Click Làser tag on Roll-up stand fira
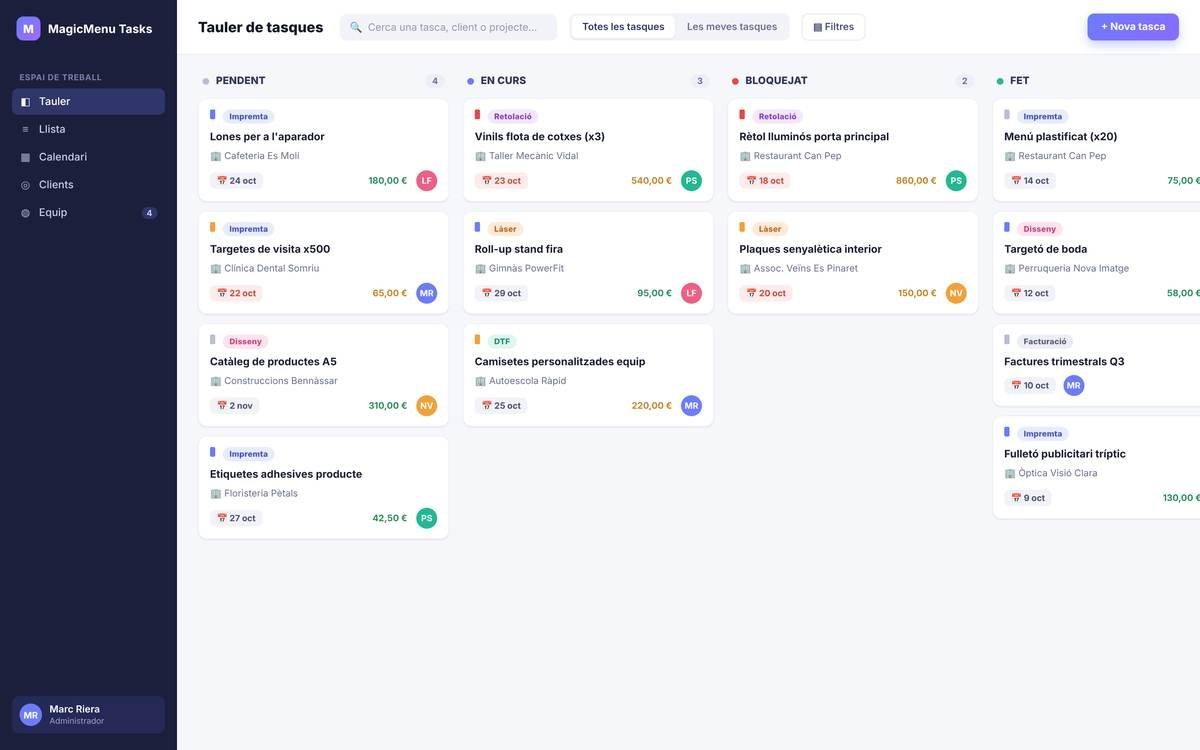This screenshot has width=1200, height=750. tap(505, 229)
